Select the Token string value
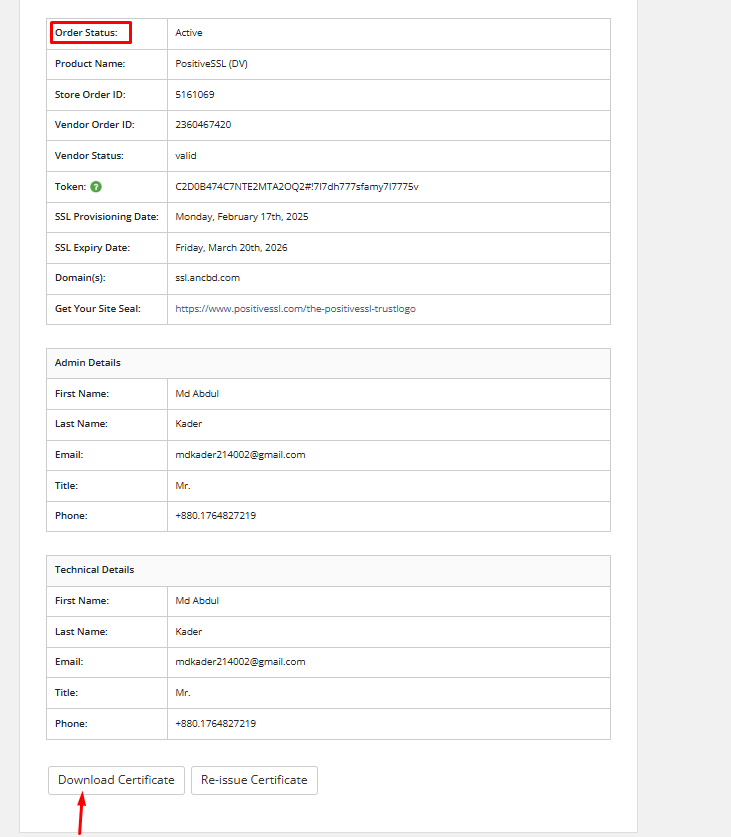 click(296, 187)
